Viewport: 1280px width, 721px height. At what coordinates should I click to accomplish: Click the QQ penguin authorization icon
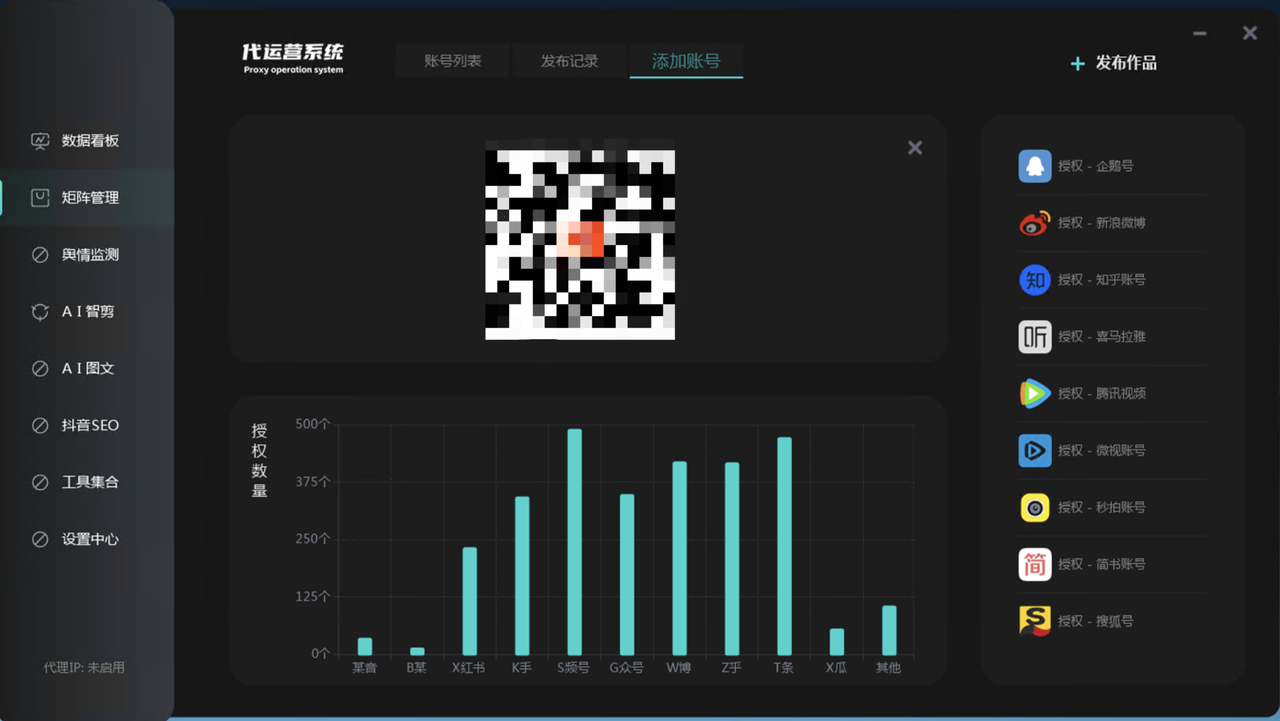[x=1035, y=166]
